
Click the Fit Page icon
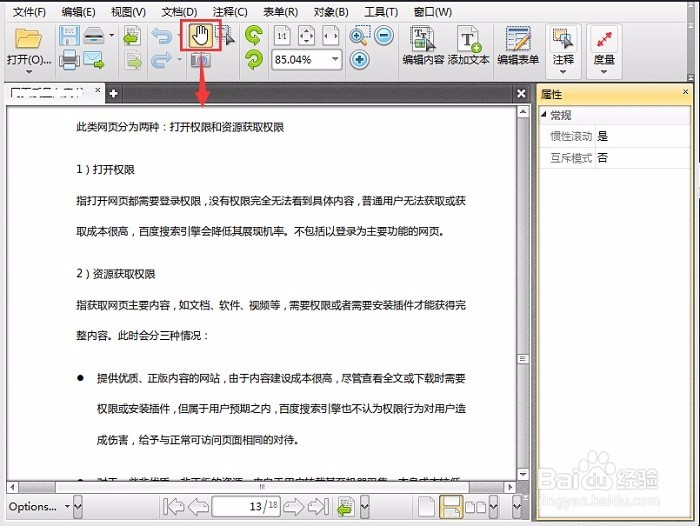click(x=306, y=36)
